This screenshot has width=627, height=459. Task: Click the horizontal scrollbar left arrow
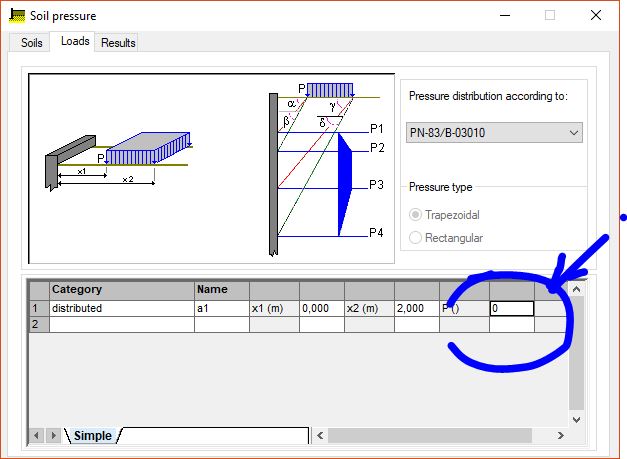tap(320, 435)
